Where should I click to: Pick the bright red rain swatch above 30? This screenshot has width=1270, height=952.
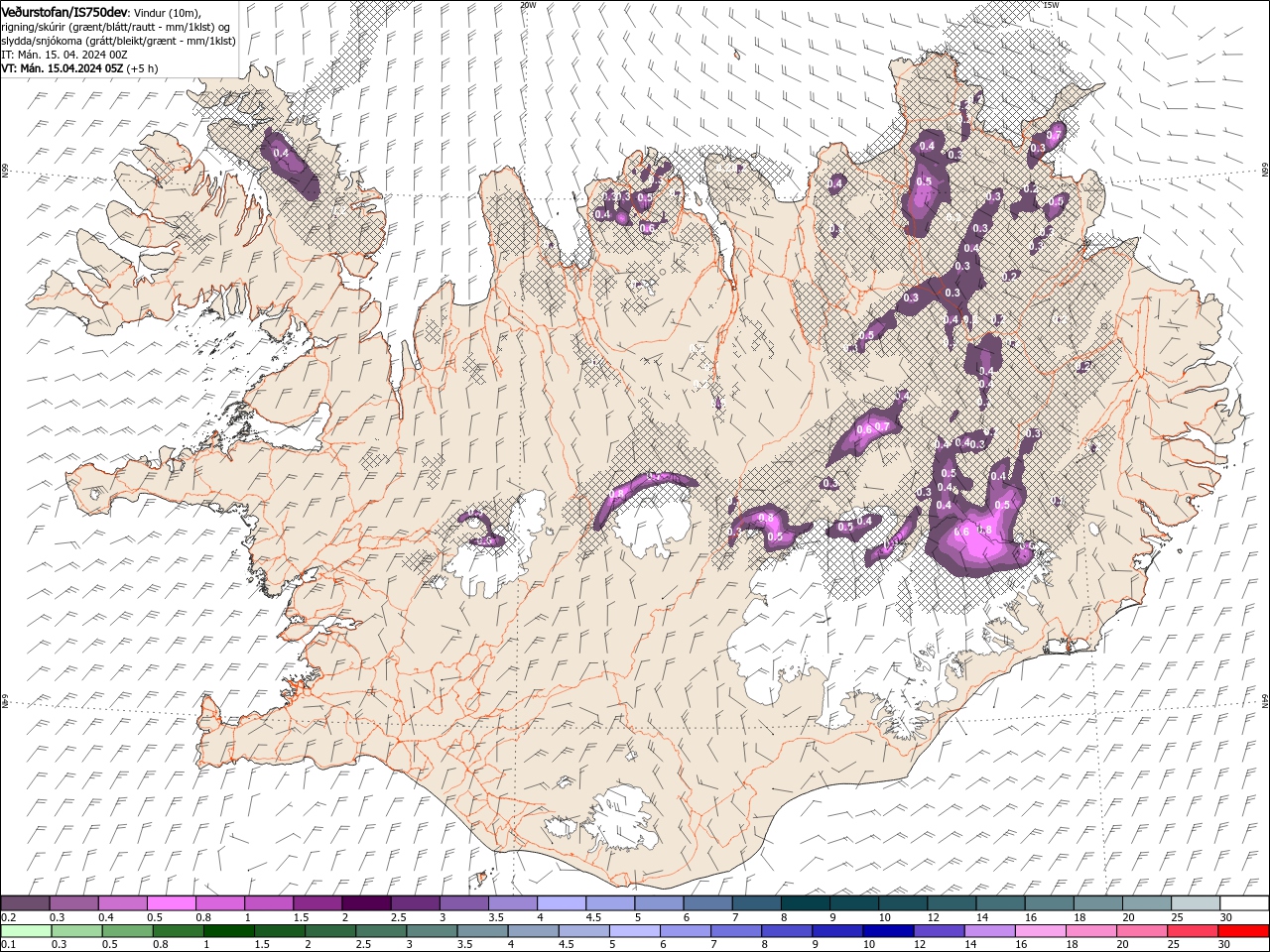click(1242, 931)
